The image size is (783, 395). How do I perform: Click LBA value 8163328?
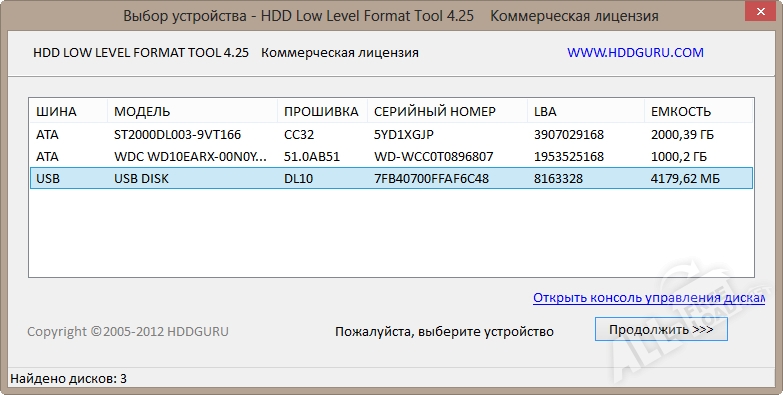point(558,179)
